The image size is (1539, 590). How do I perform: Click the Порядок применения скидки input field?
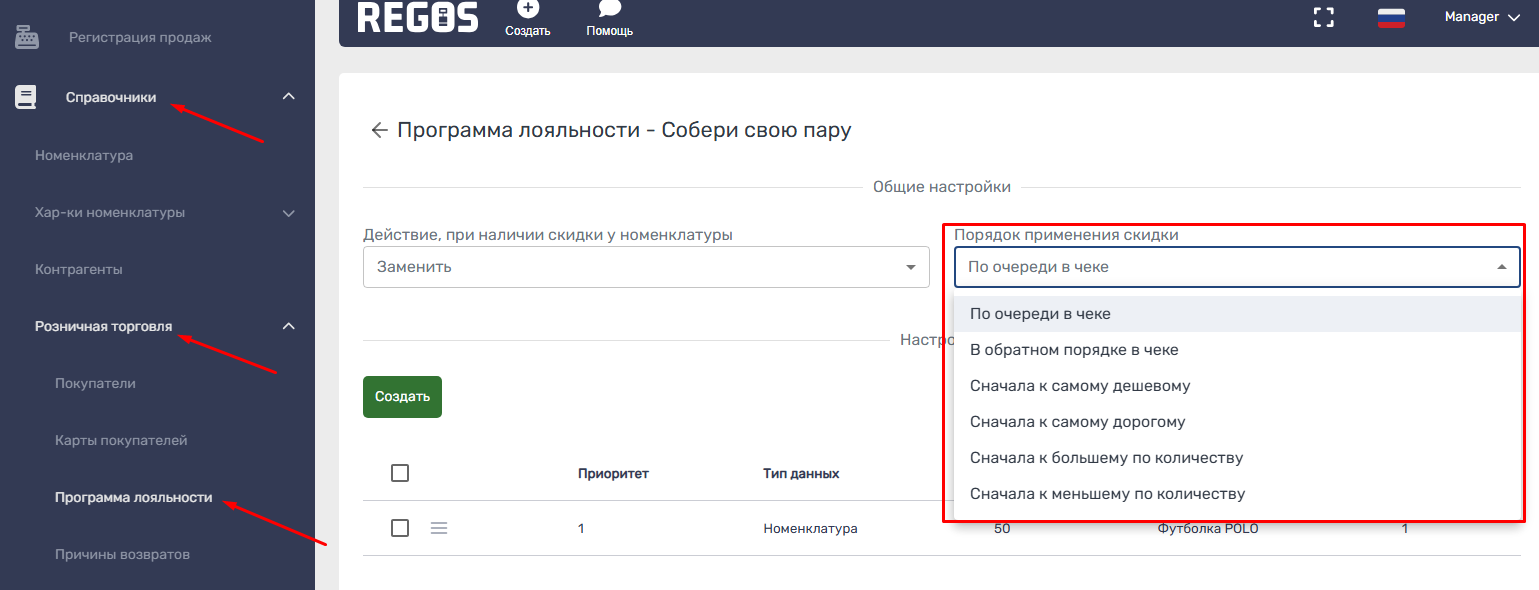coord(1225,267)
